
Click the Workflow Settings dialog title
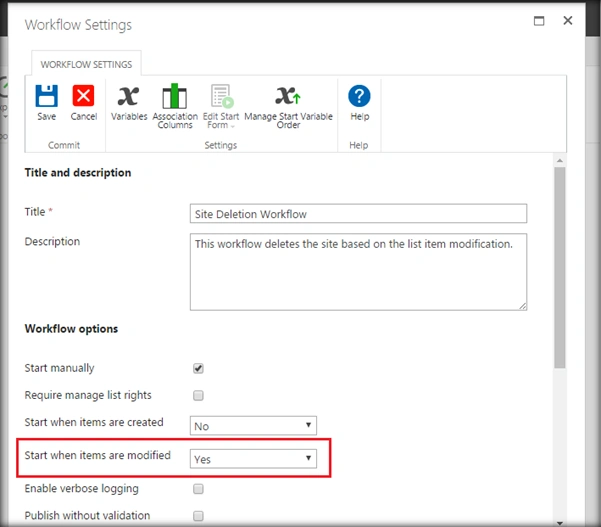click(x=78, y=25)
